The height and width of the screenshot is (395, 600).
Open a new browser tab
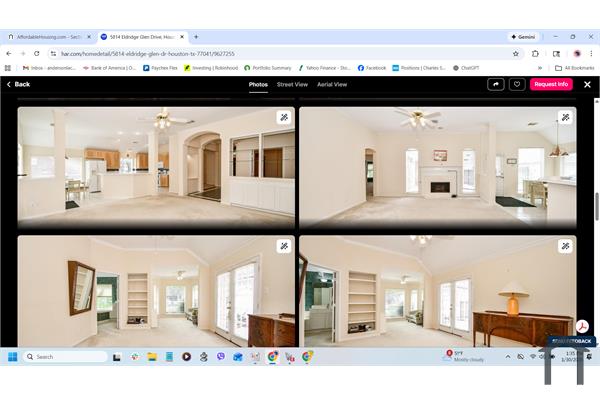(x=196, y=37)
